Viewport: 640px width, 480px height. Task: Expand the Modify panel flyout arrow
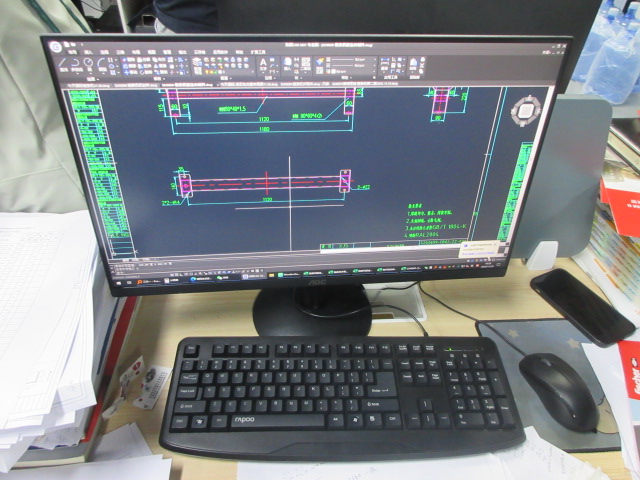pyautogui.click(x=164, y=78)
